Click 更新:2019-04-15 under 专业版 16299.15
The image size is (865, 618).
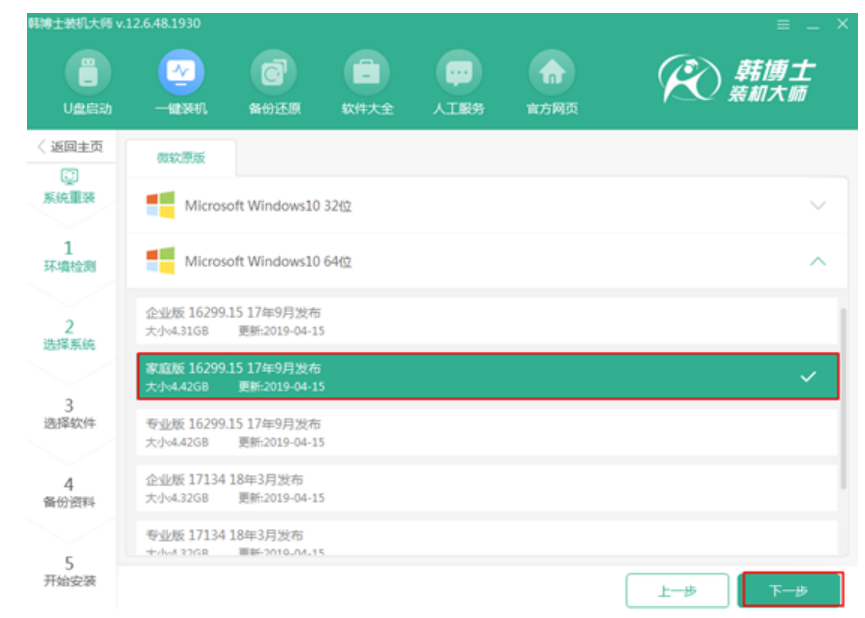click(x=281, y=443)
